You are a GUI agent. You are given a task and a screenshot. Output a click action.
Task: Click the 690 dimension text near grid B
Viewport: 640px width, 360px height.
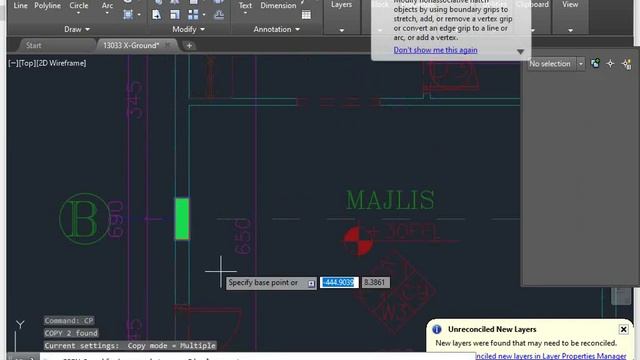116,219
